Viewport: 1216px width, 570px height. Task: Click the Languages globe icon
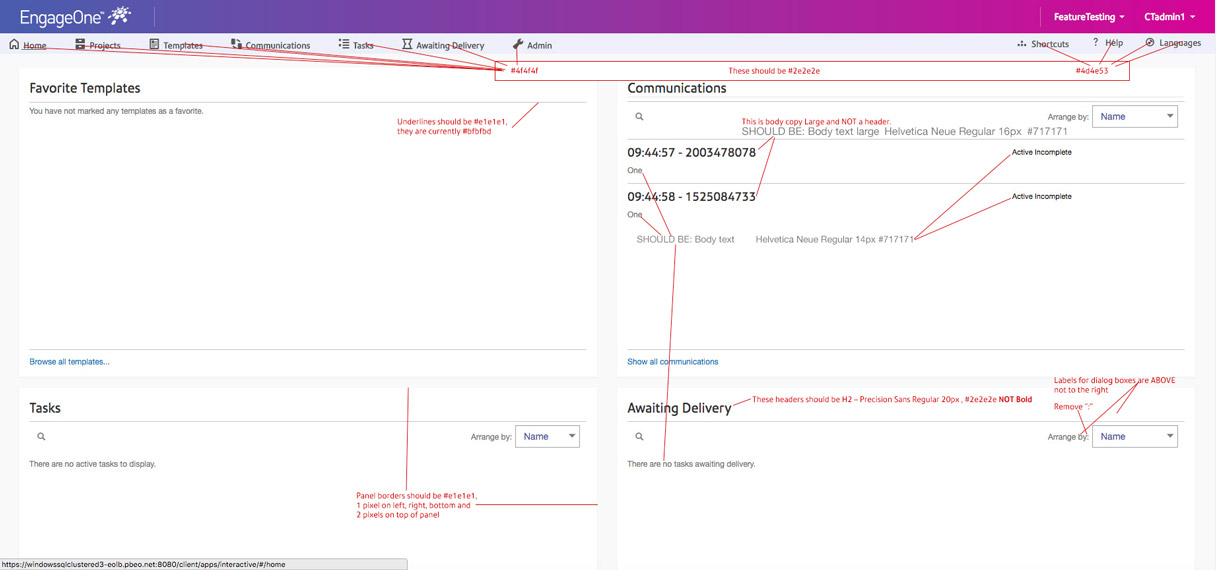point(1150,43)
